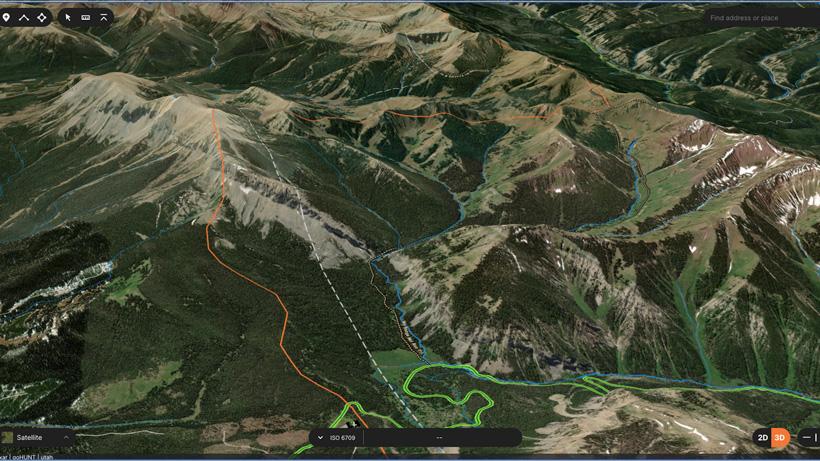The height and width of the screenshot is (461, 820).
Task: Pick the arrow cursor select tool
Action: (68, 18)
